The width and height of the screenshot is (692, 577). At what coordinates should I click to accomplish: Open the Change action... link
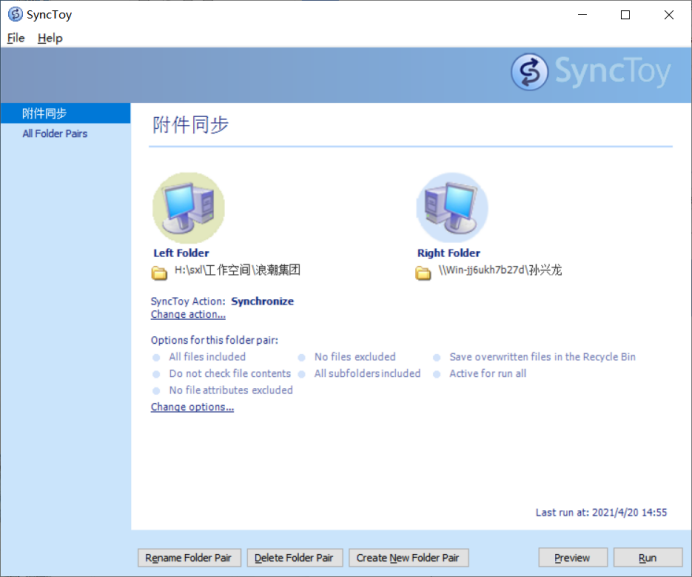pyautogui.click(x=188, y=314)
